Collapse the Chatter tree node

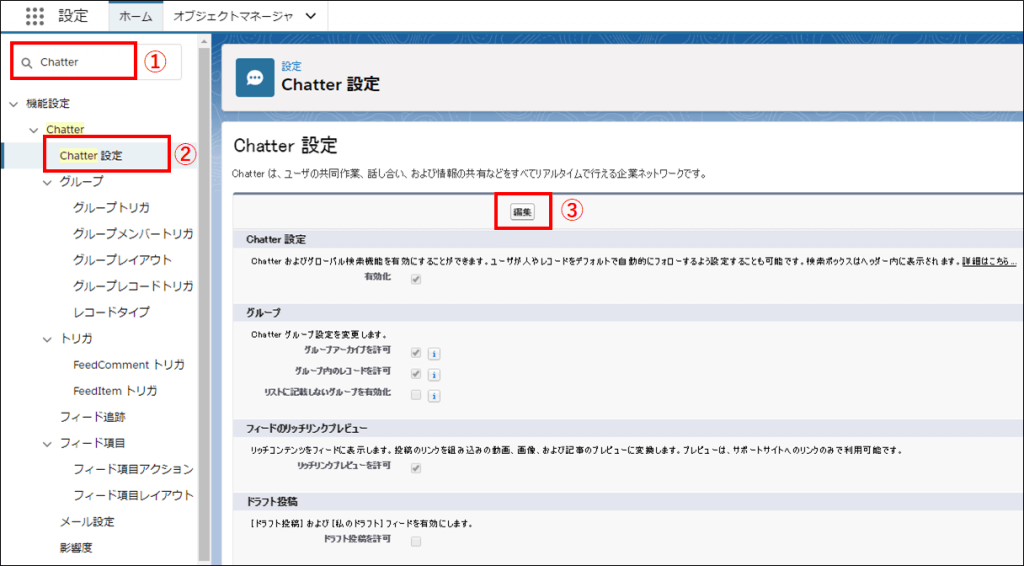tap(34, 130)
